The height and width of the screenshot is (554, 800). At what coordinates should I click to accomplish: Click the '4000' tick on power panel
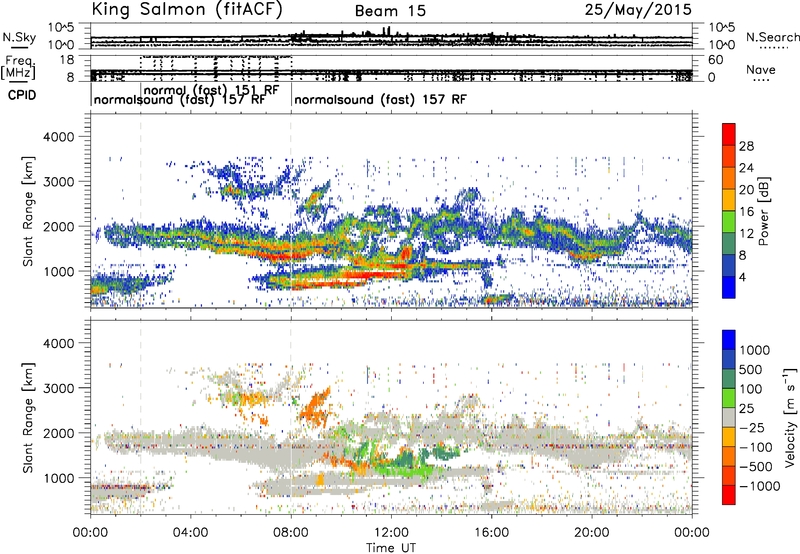point(58,137)
